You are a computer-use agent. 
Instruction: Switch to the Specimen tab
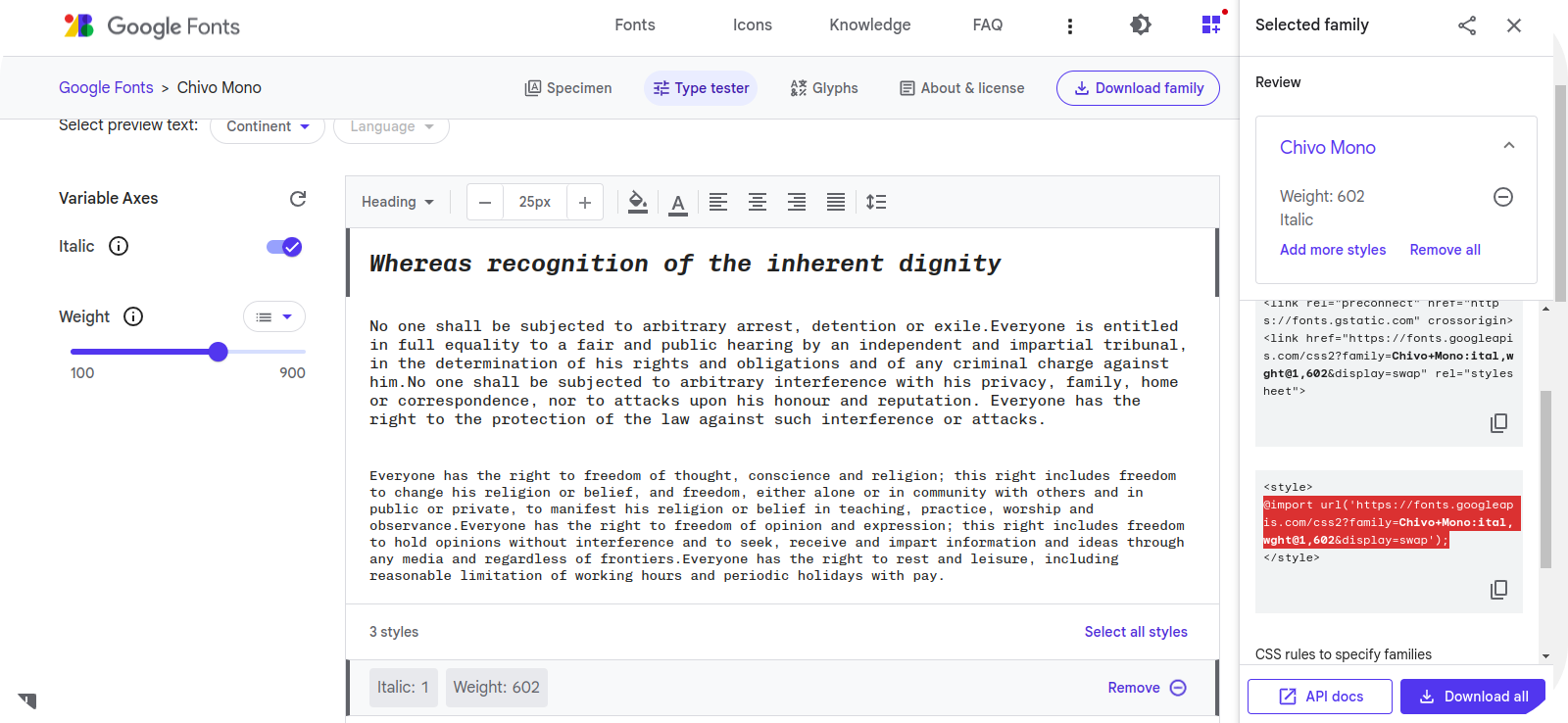pos(568,88)
